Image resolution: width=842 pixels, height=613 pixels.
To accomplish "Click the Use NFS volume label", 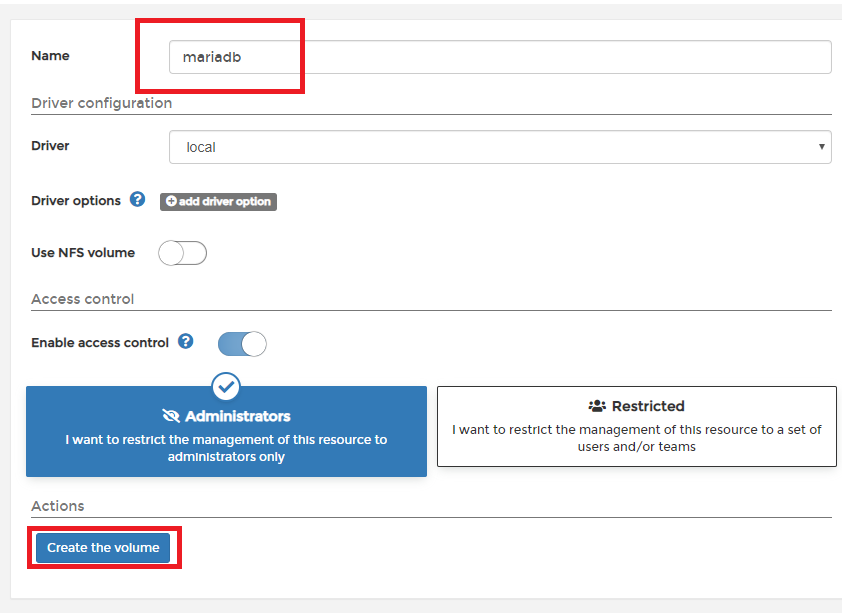I will coord(83,253).
